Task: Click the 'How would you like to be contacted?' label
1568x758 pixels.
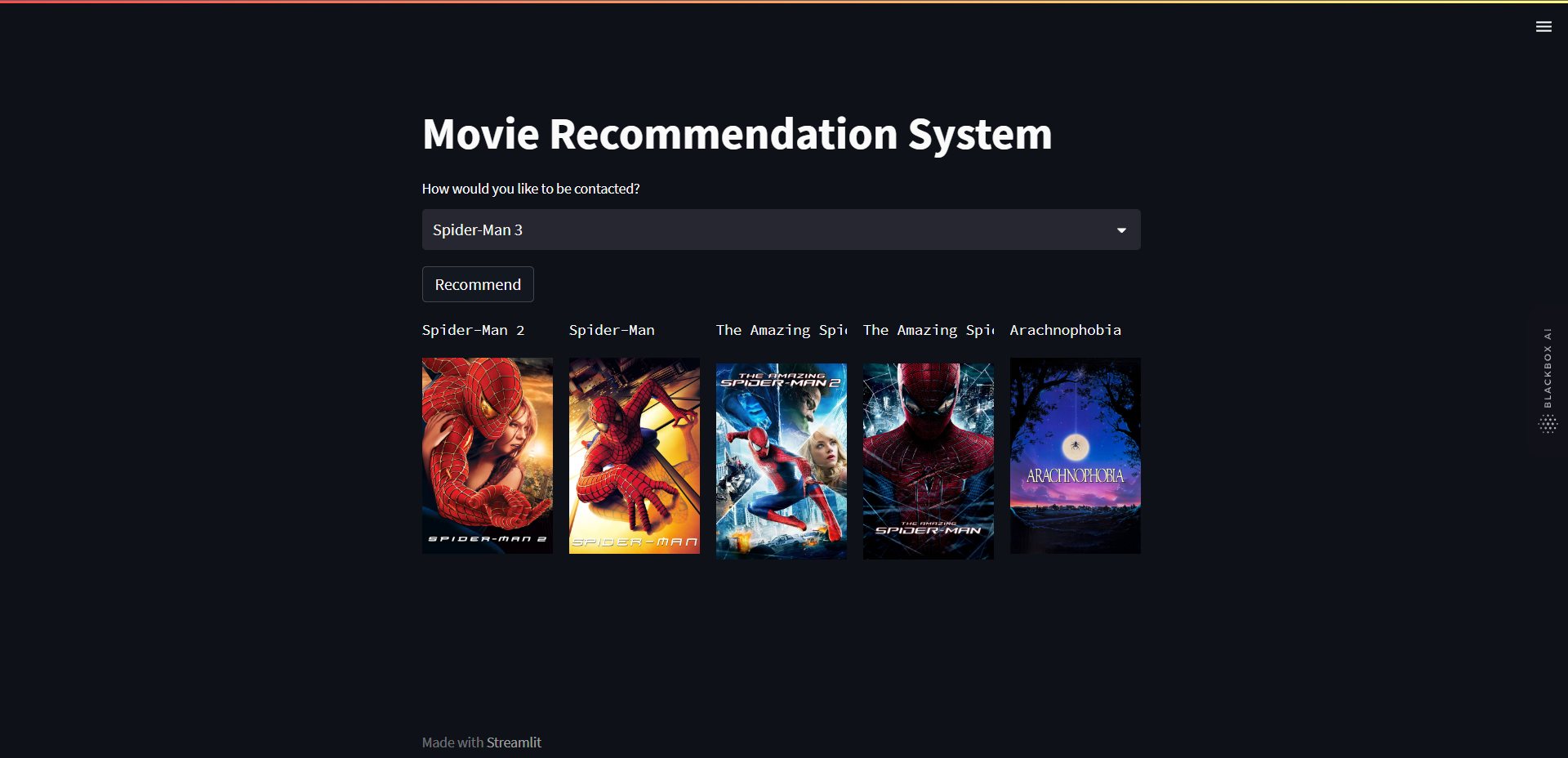Action: (x=531, y=189)
